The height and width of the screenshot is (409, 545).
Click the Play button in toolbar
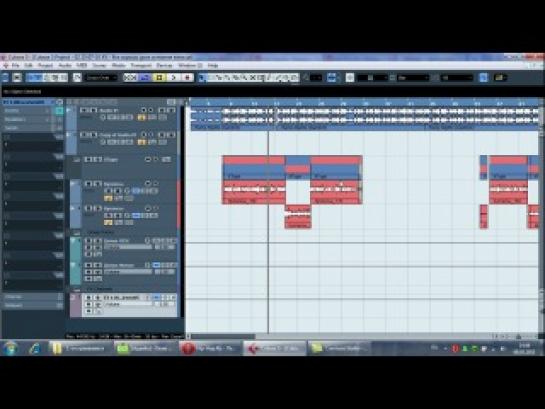pos(174,77)
